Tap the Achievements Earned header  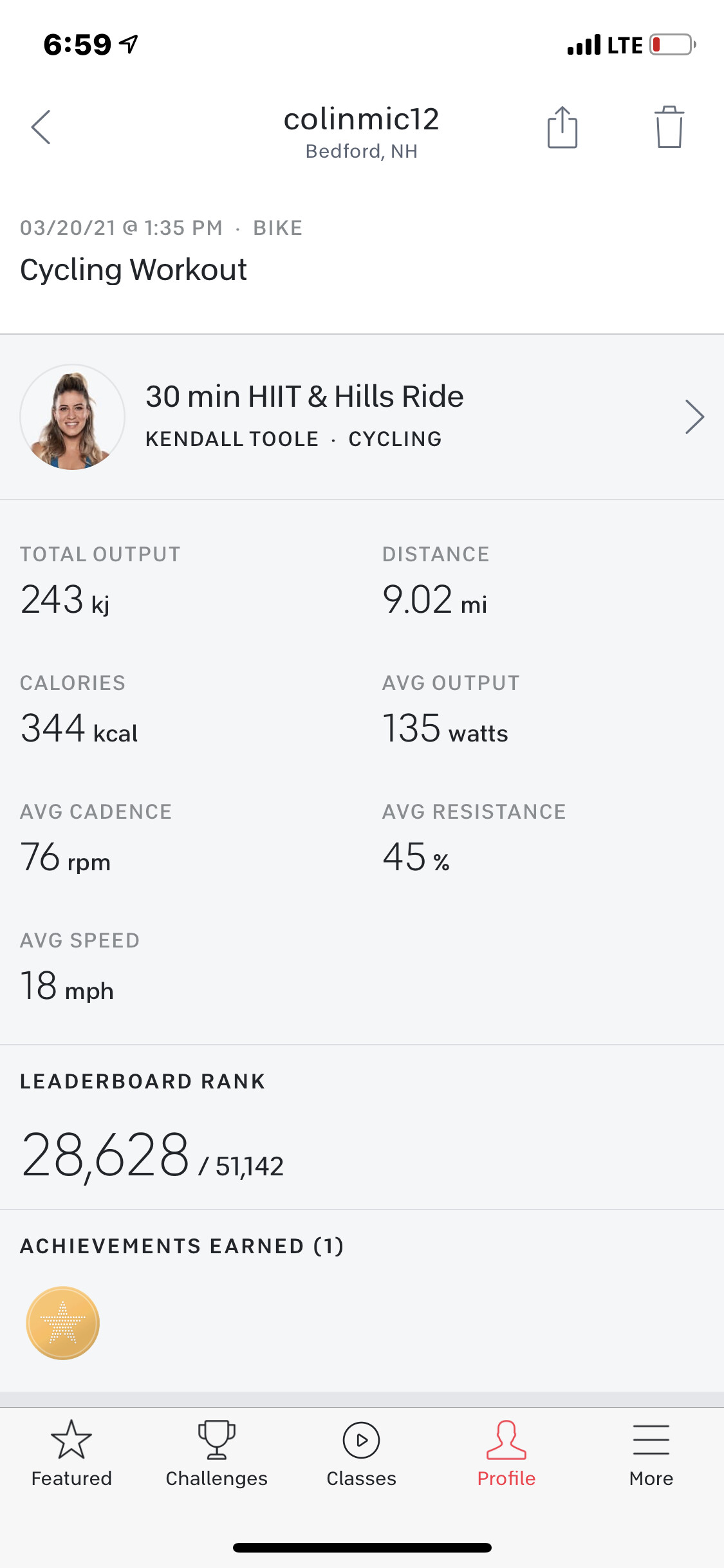(x=182, y=1246)
